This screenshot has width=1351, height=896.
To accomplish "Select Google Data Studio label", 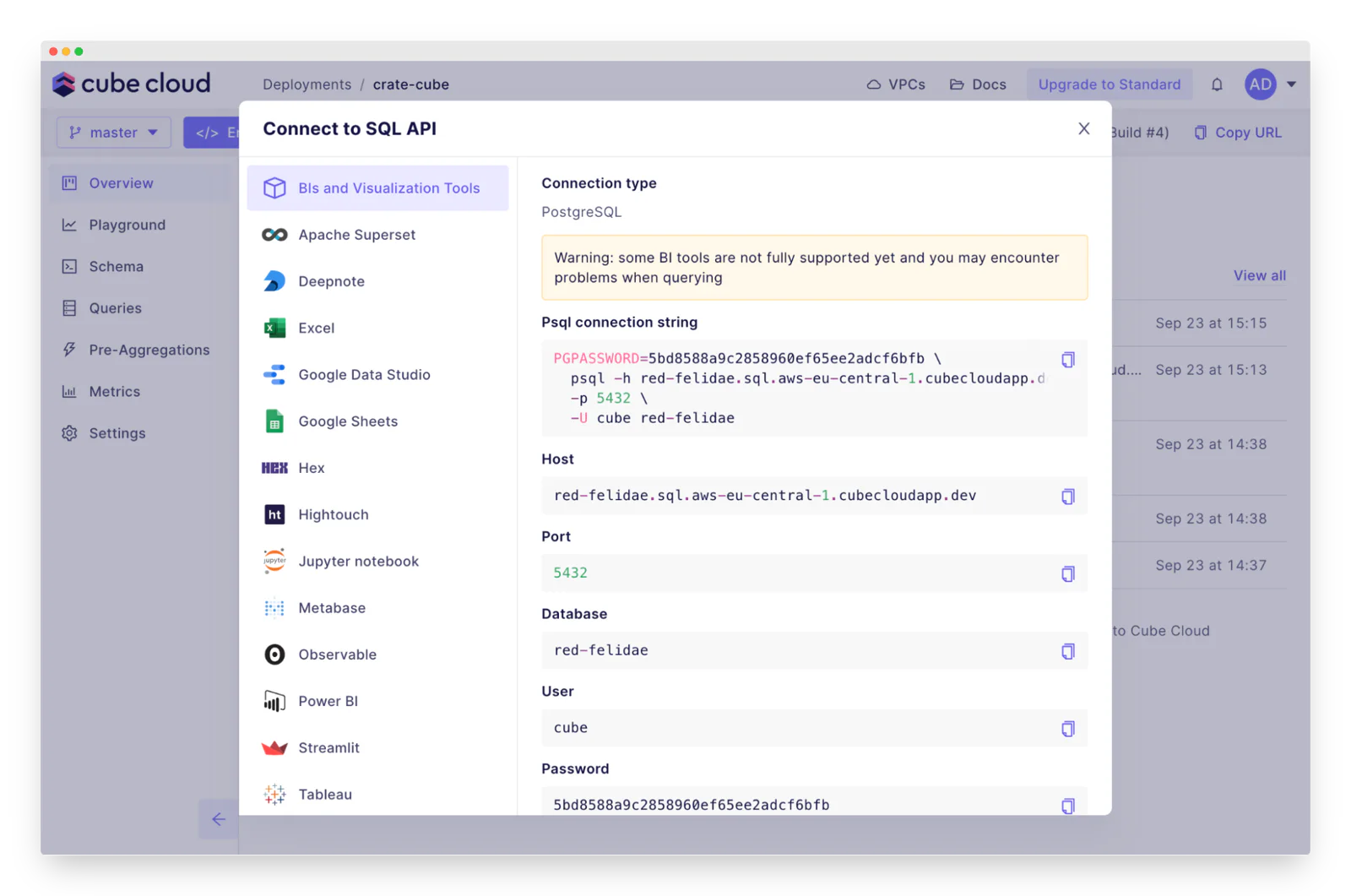I will pyautogui.click(x=364, y=374).
